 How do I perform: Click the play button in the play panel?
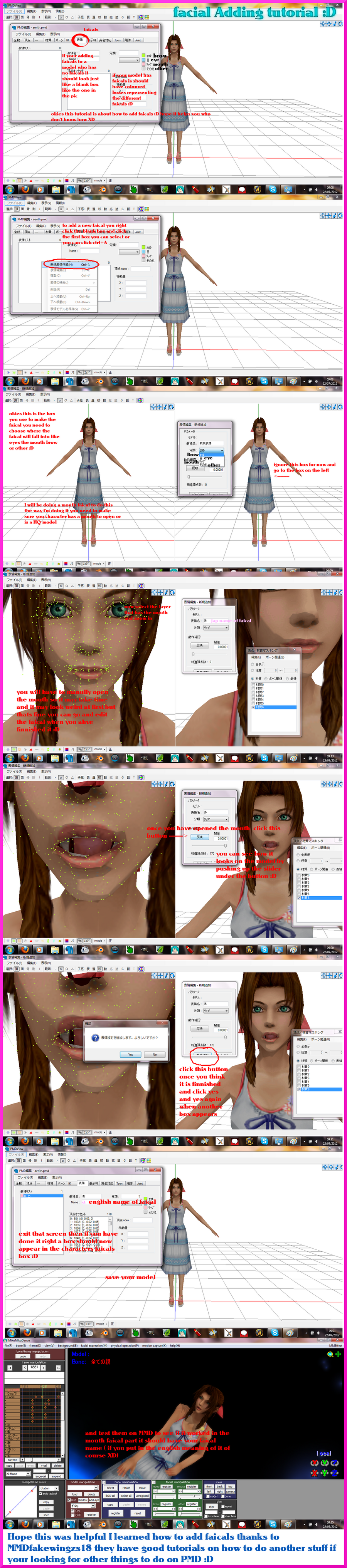pyautogui.click(x=212, y=1506)
